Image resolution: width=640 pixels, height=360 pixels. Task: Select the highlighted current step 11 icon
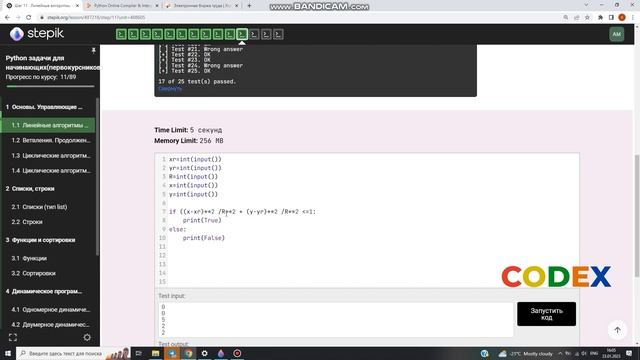pyautogui.click(x=242, y=34)
